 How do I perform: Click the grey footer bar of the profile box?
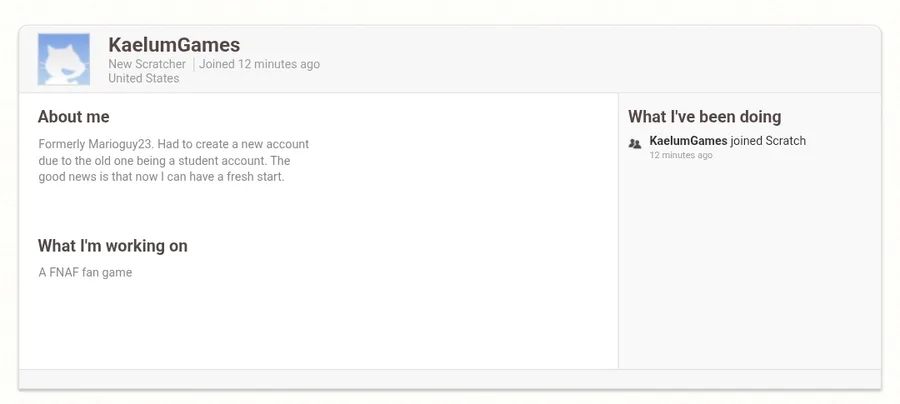[x=450, y=379]
